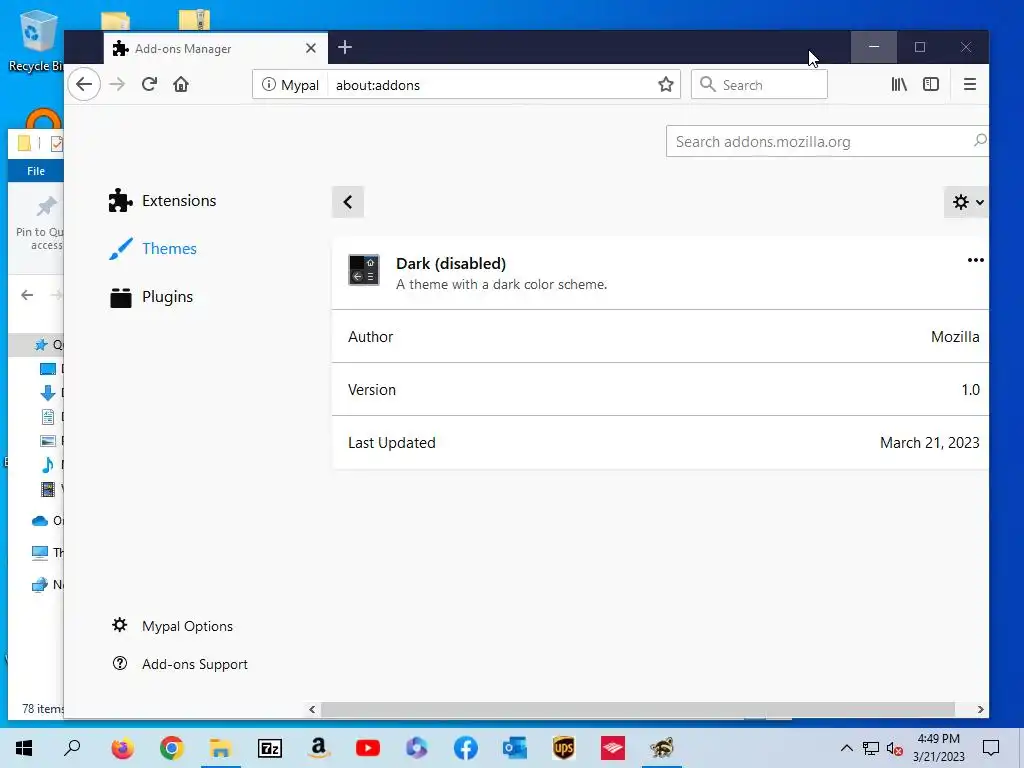This screenshot has width=1024, height=768.
Task: Open the hamburger application menu
Action: (x=970, y=84)
